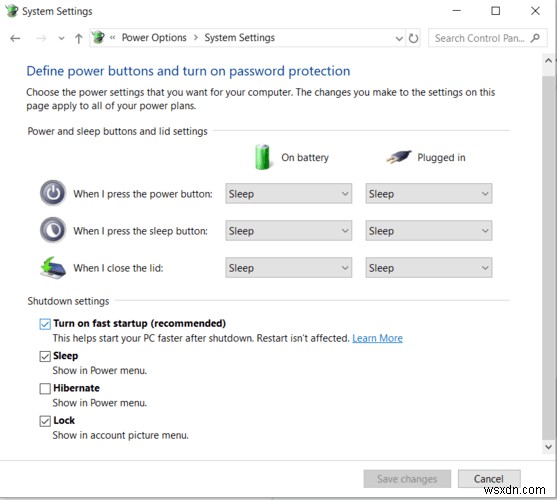557x500 pixels.
Task: Click the sleep button moon icon
Action: [x=53, y=230]
